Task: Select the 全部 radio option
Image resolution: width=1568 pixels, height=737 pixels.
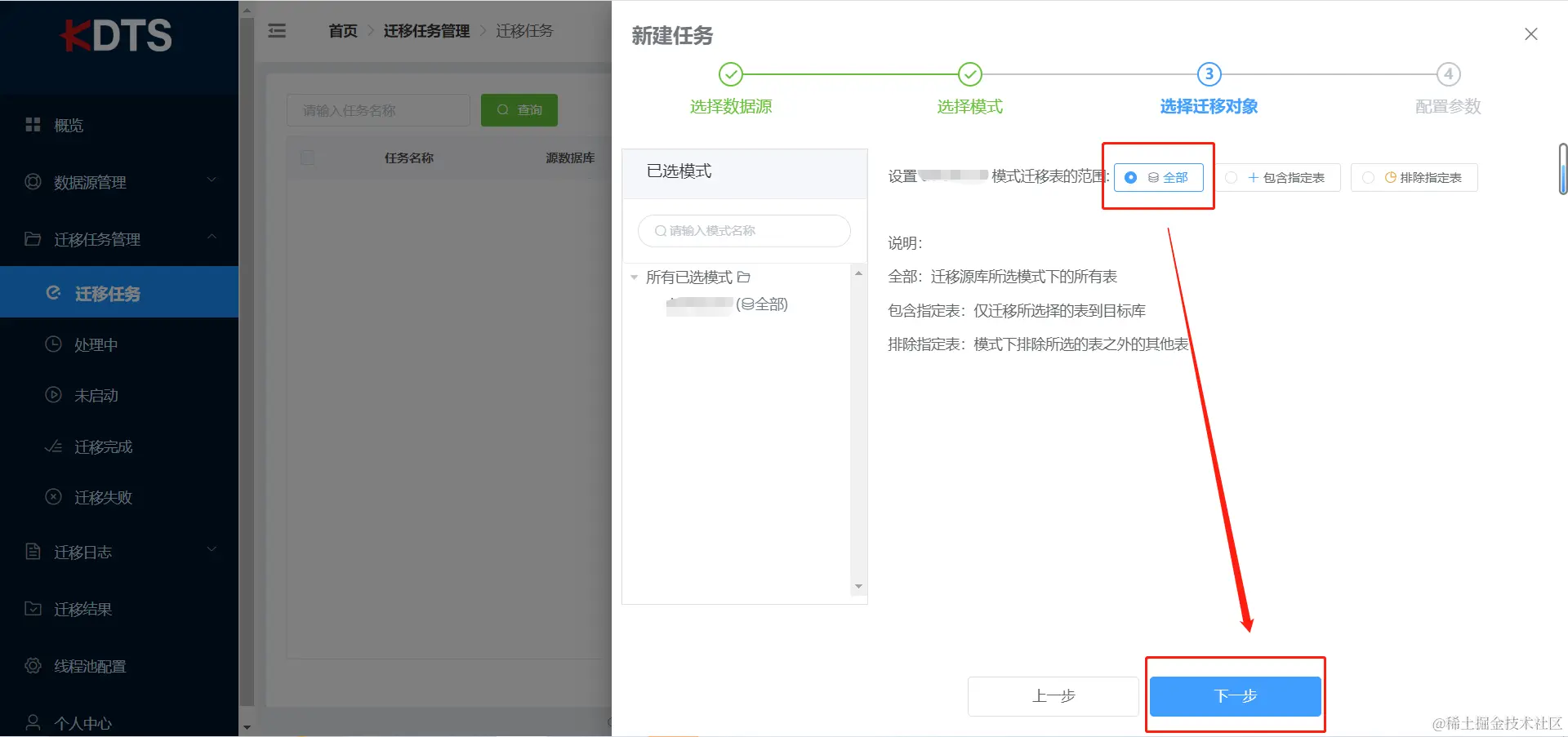Action: (1159, 177)
